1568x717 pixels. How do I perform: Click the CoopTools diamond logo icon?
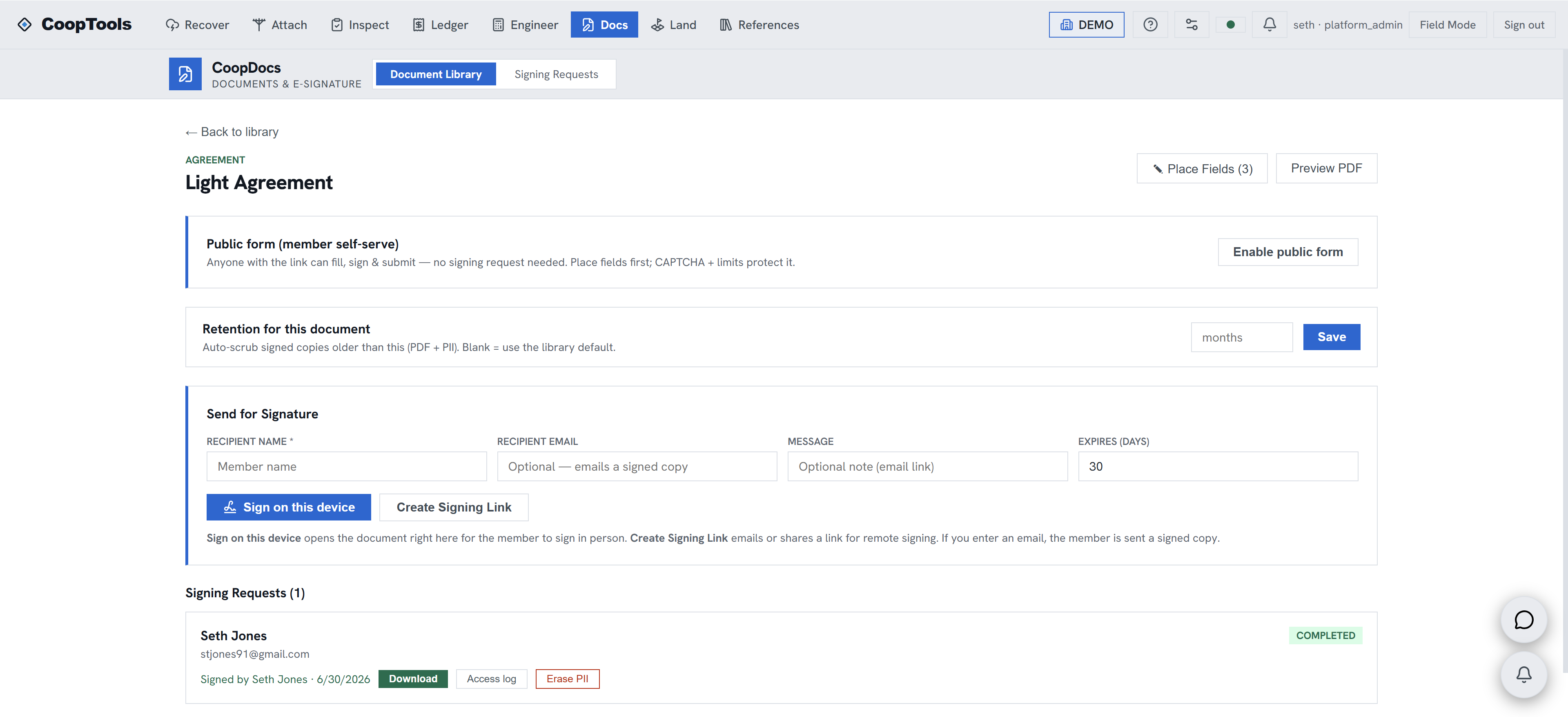pyautogui.click(x=24, y=25)
